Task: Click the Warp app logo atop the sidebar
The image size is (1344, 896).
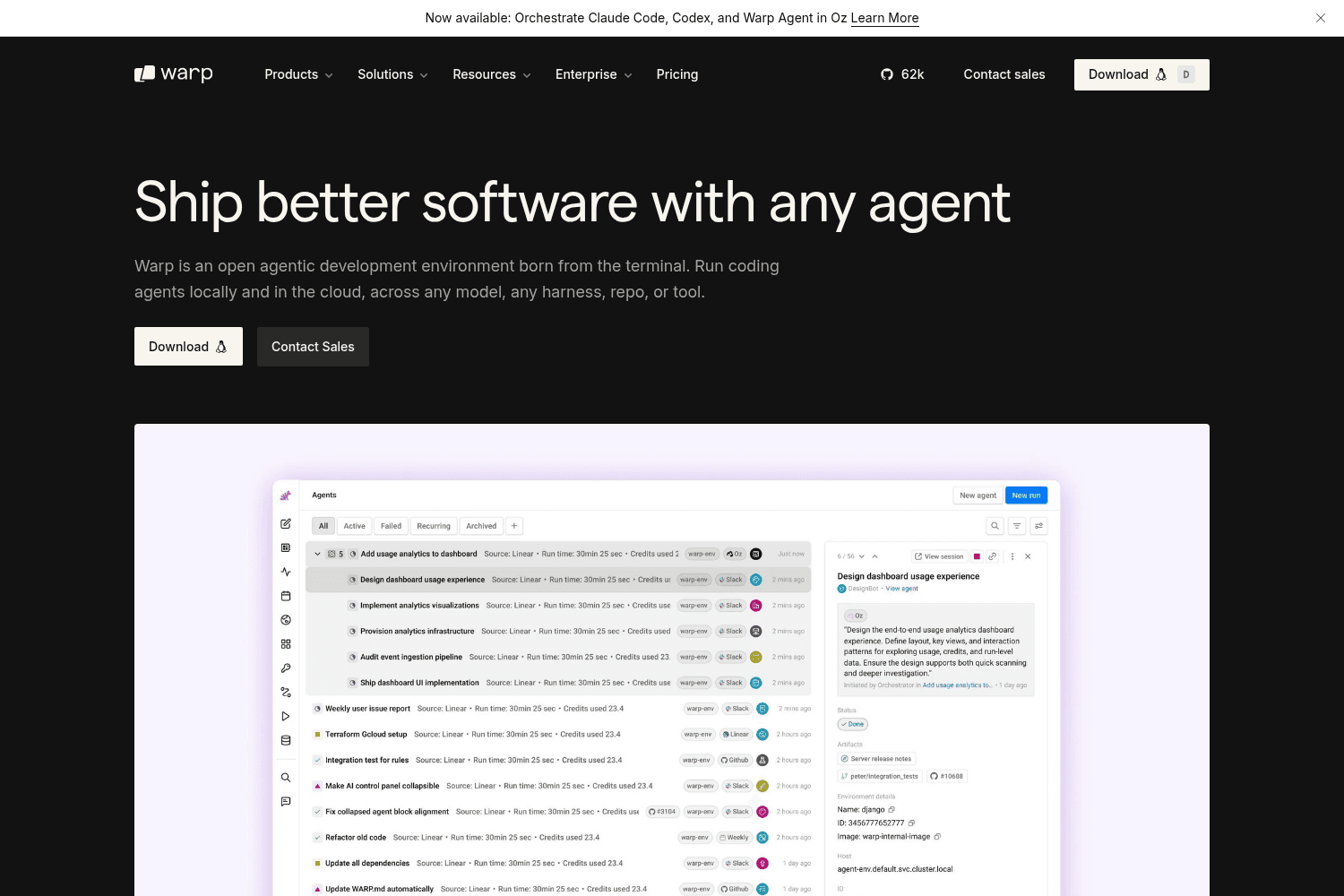Action: [286, 495]
